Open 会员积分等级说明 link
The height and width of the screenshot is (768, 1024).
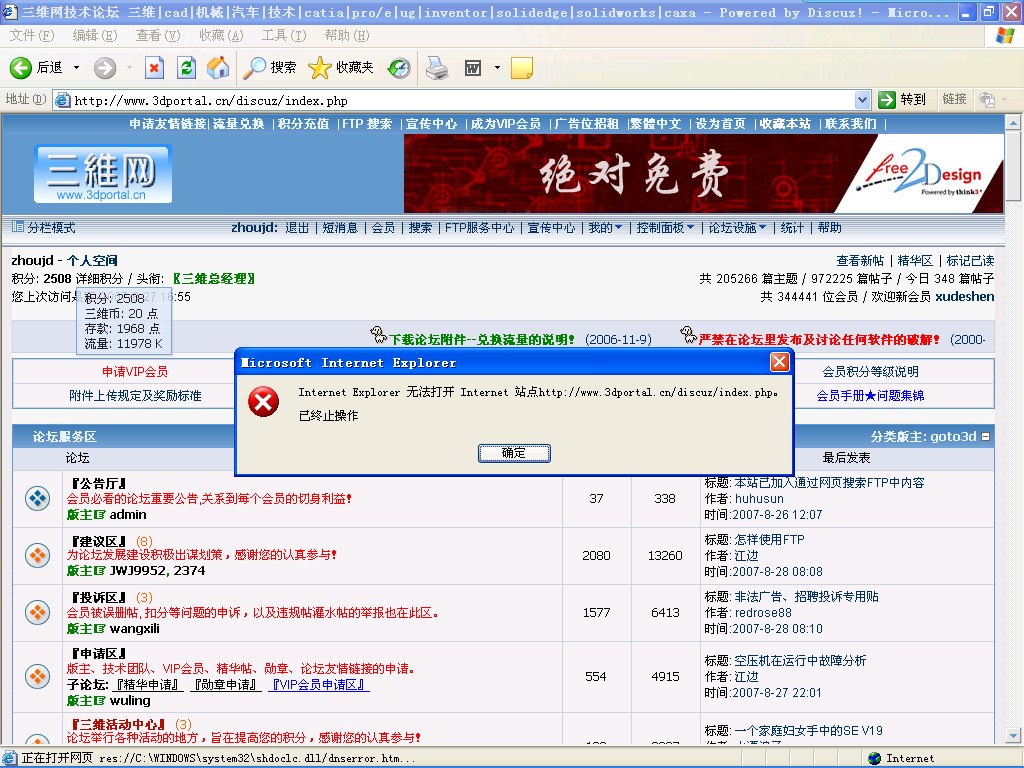click(x=870, y=372)
